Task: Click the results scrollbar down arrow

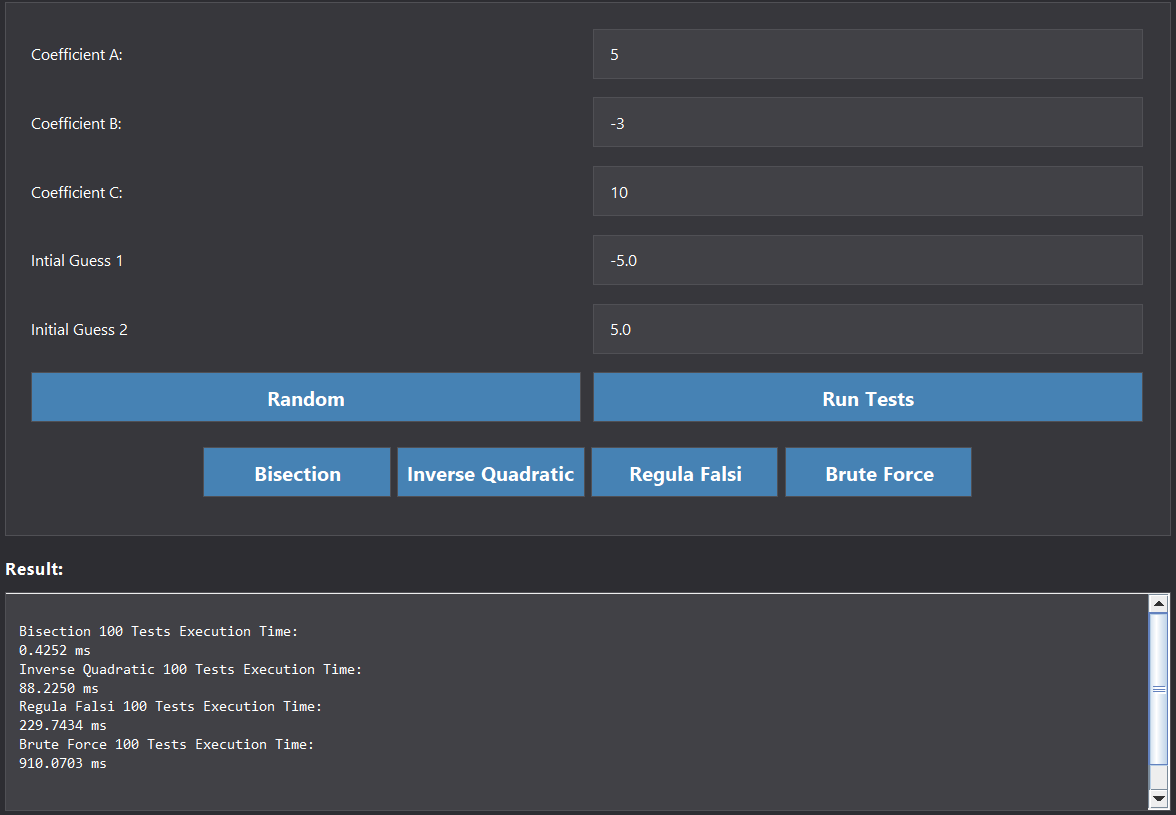Action: coord(1158,798)
